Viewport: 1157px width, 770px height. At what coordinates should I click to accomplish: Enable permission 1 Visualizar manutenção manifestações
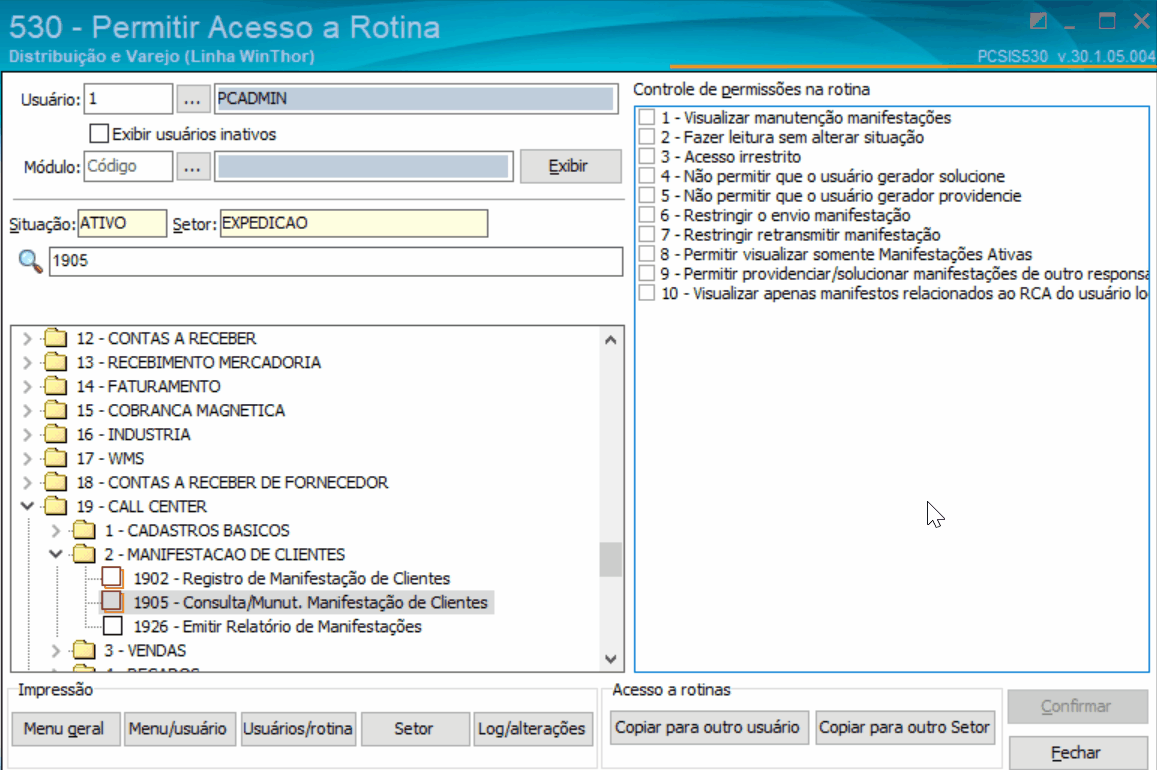(x=647, y=117)
